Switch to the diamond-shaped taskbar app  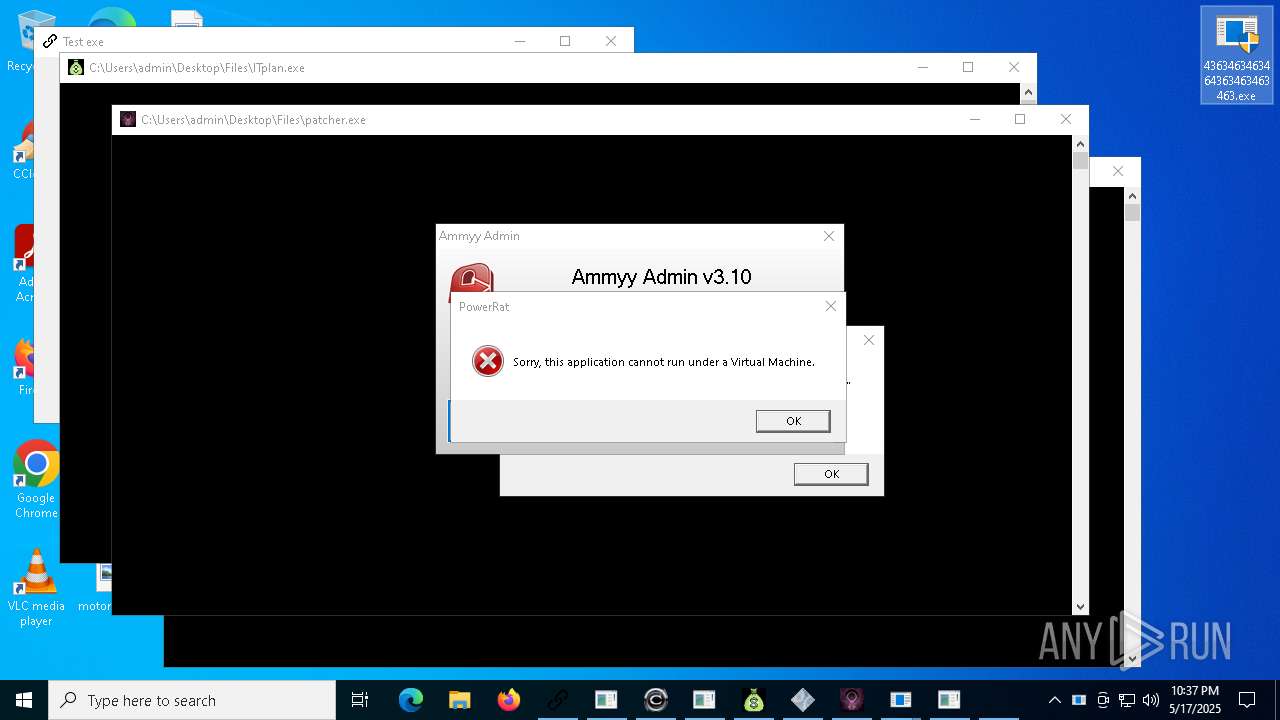(x=802, y=700)
